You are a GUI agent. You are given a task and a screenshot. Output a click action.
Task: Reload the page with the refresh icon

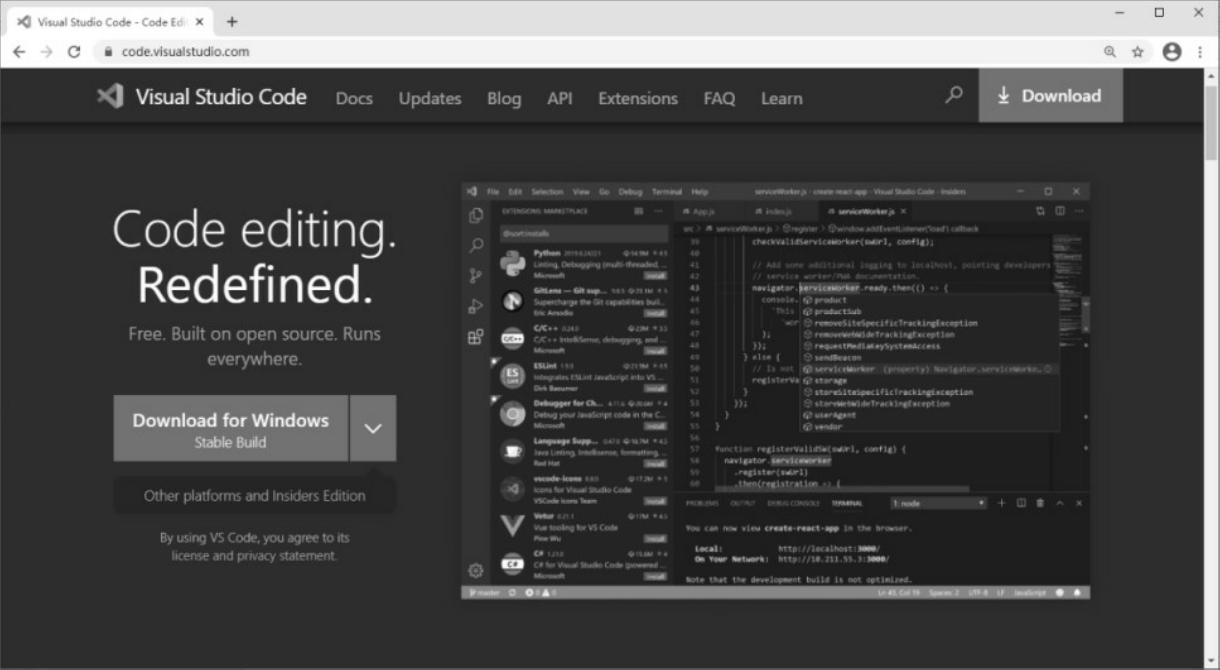[74, 52]
